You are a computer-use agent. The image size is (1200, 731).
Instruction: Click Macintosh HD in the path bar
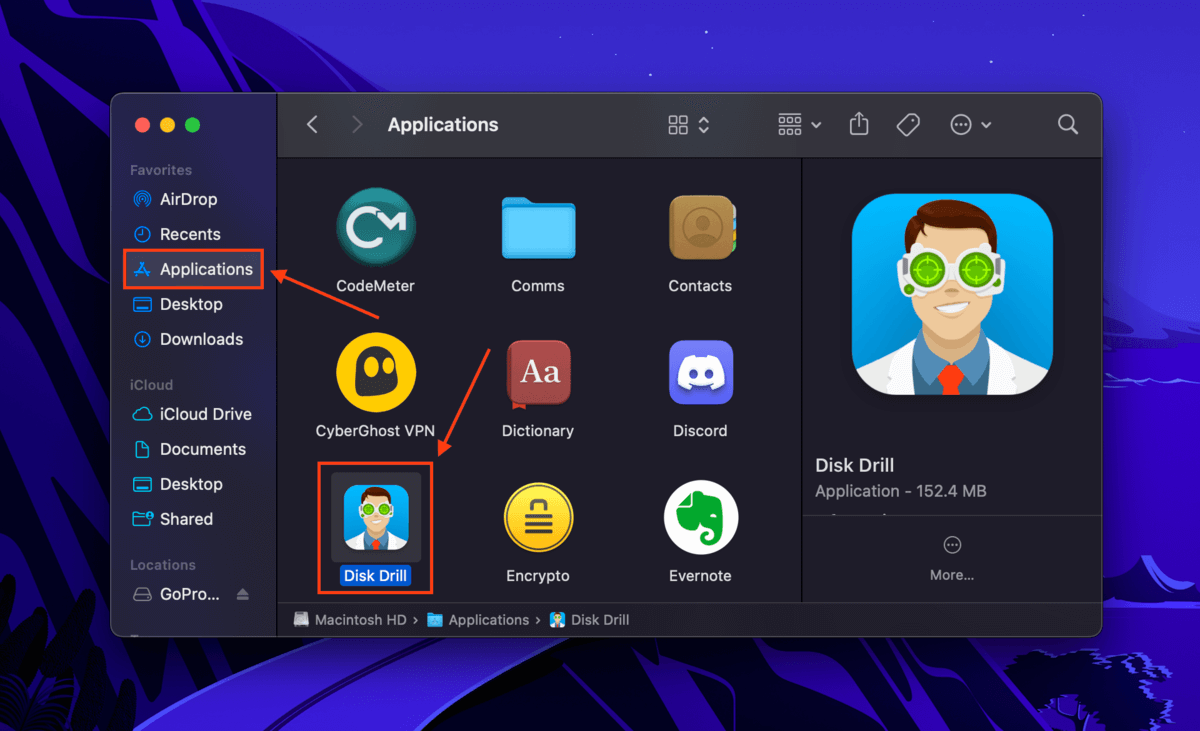pos(350,620)
